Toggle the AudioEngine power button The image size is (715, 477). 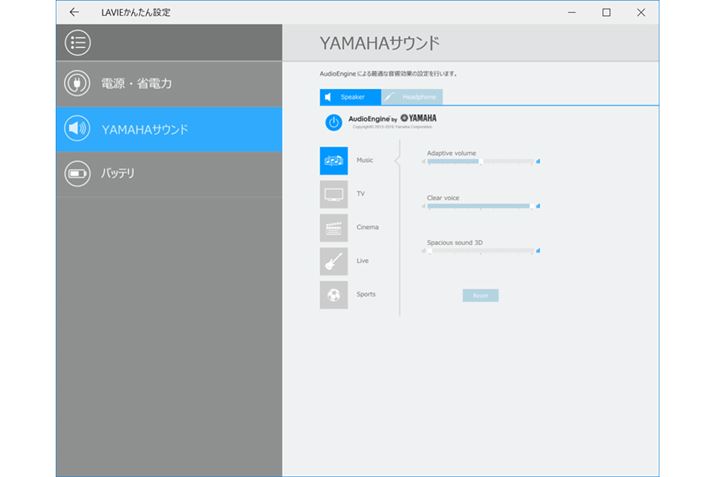pyautogui.click(x=334, y=122)
